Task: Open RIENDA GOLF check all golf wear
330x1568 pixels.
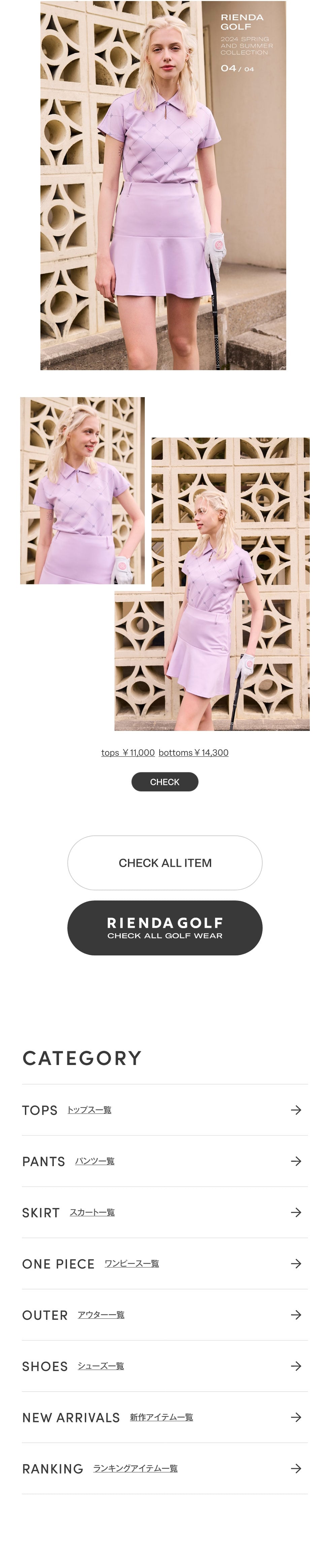Action: (165, 928)
